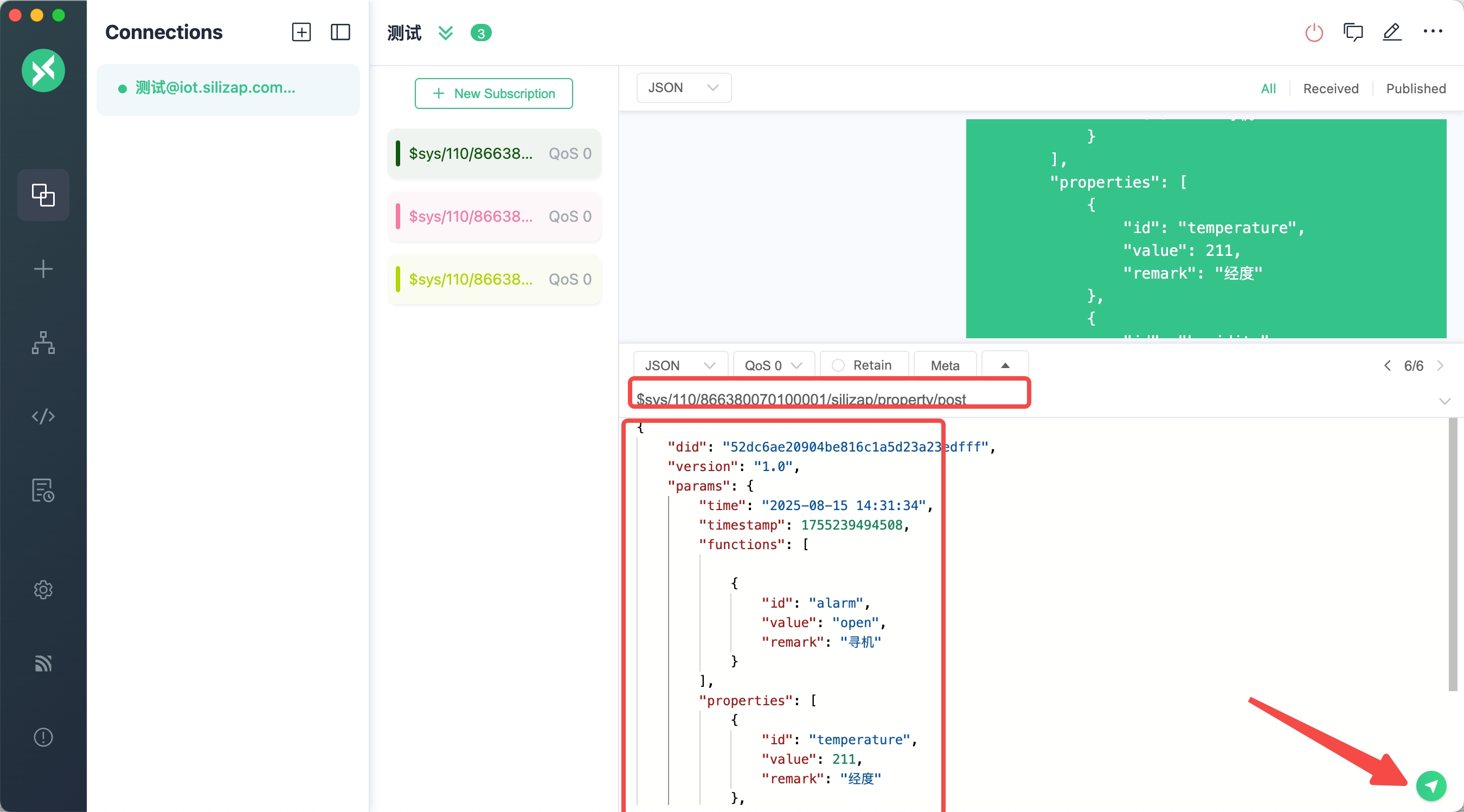Click the green send message button

click(x=1430, y=785)
